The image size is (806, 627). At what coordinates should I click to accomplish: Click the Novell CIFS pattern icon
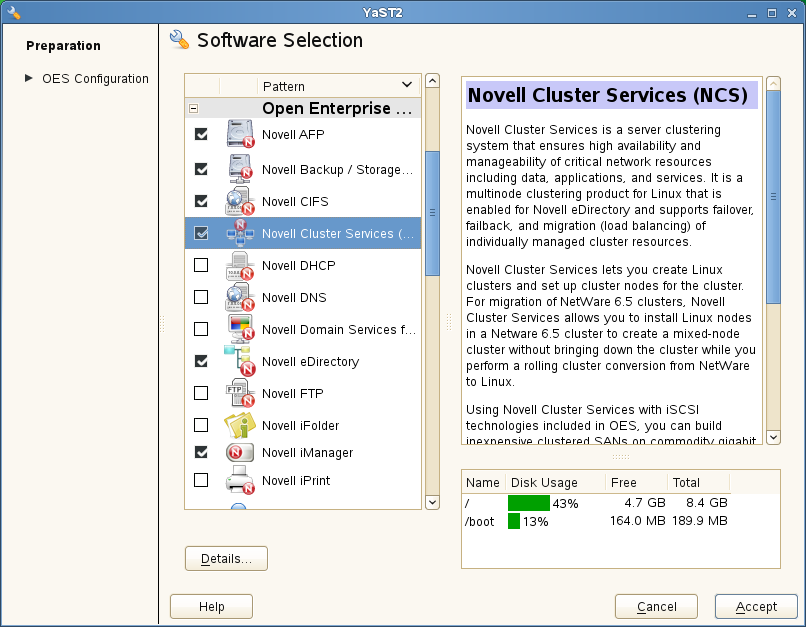coord(240,201)
